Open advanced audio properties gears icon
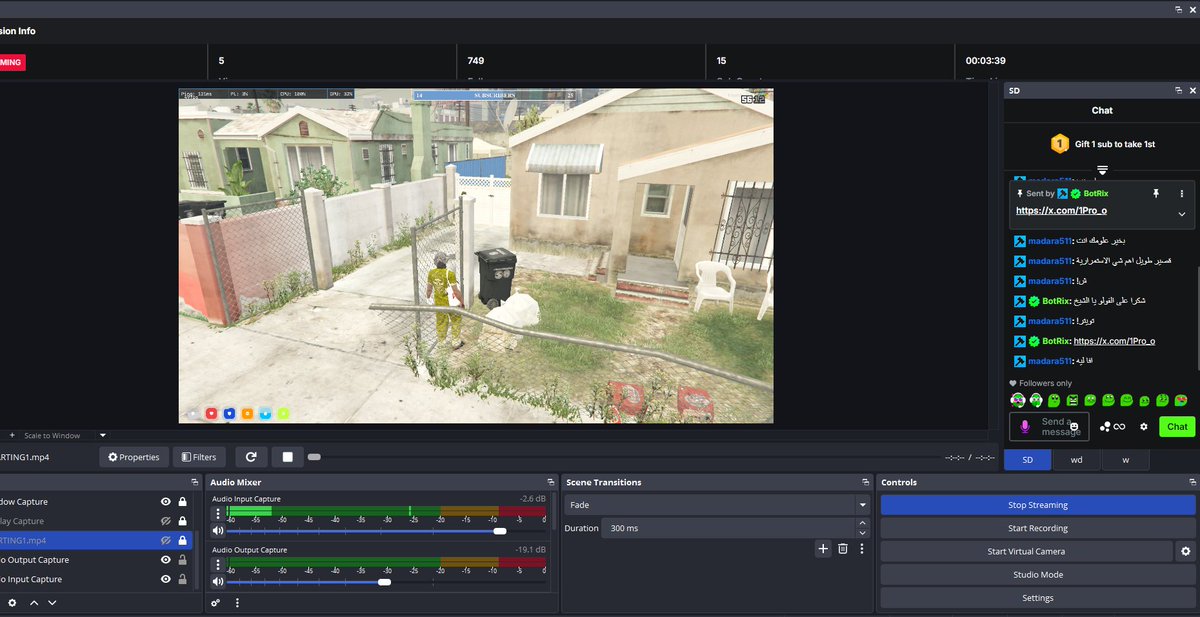This screenshot has width=1200, height=617. point(216,603)
